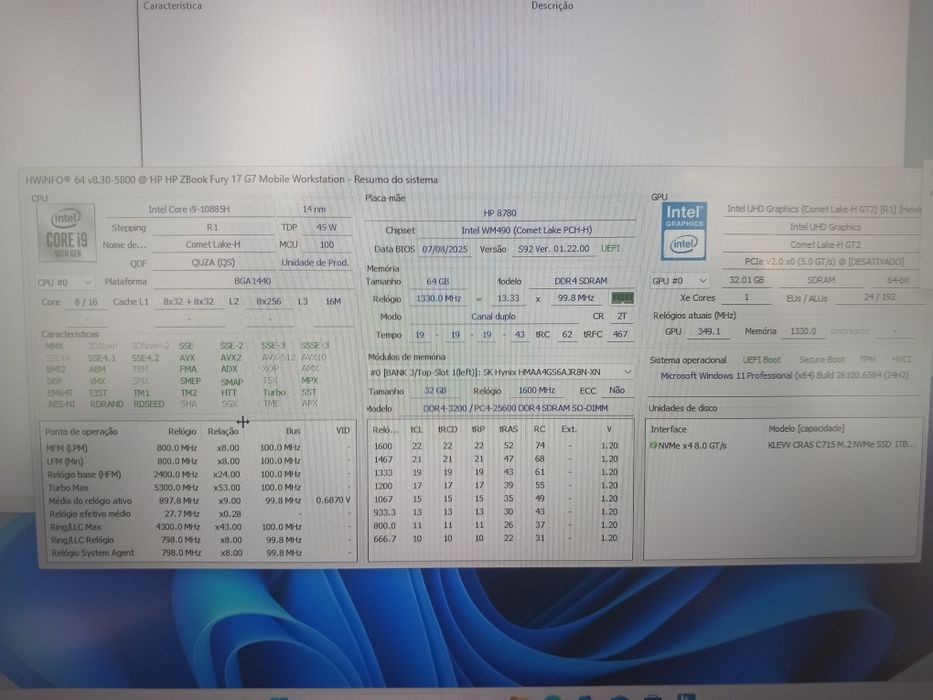Select the NVMe x4 8.0 GT/s interface entry
This screenshot has height=700, width=933.
tap(692, 445)
